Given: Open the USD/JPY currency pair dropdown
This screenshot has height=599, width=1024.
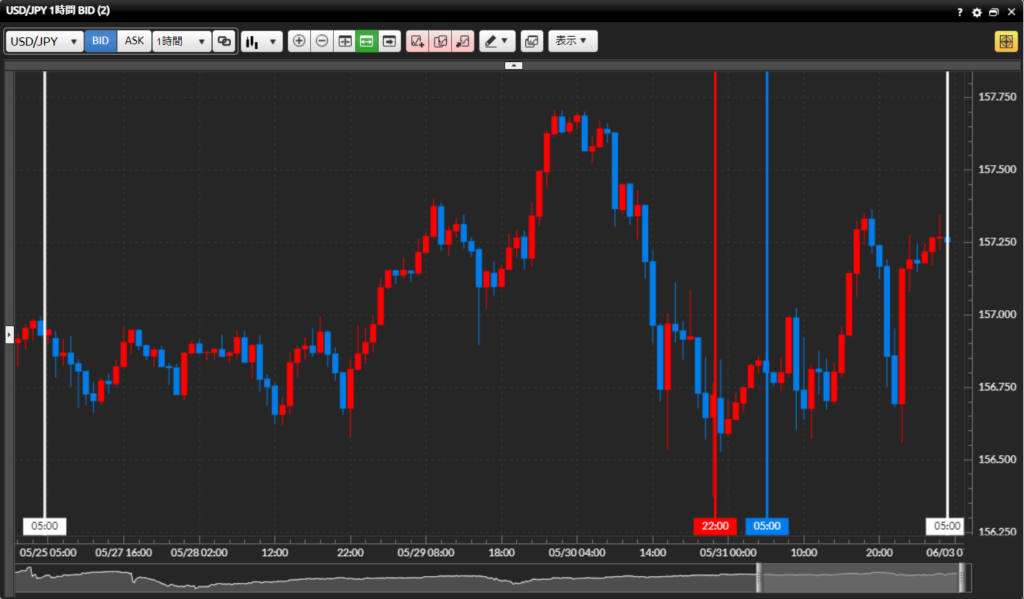Looking at the screenshot, I should pyautogui.click(x=44, y=41).
